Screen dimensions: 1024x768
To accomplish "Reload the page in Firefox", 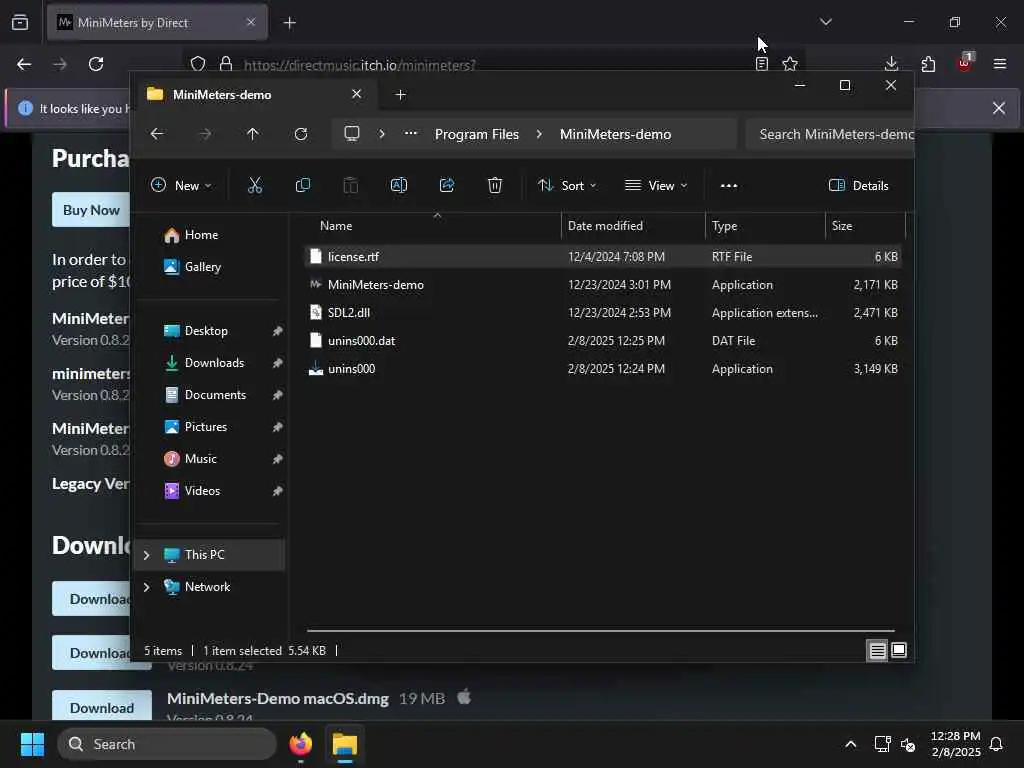I will (x=96, y=64).
